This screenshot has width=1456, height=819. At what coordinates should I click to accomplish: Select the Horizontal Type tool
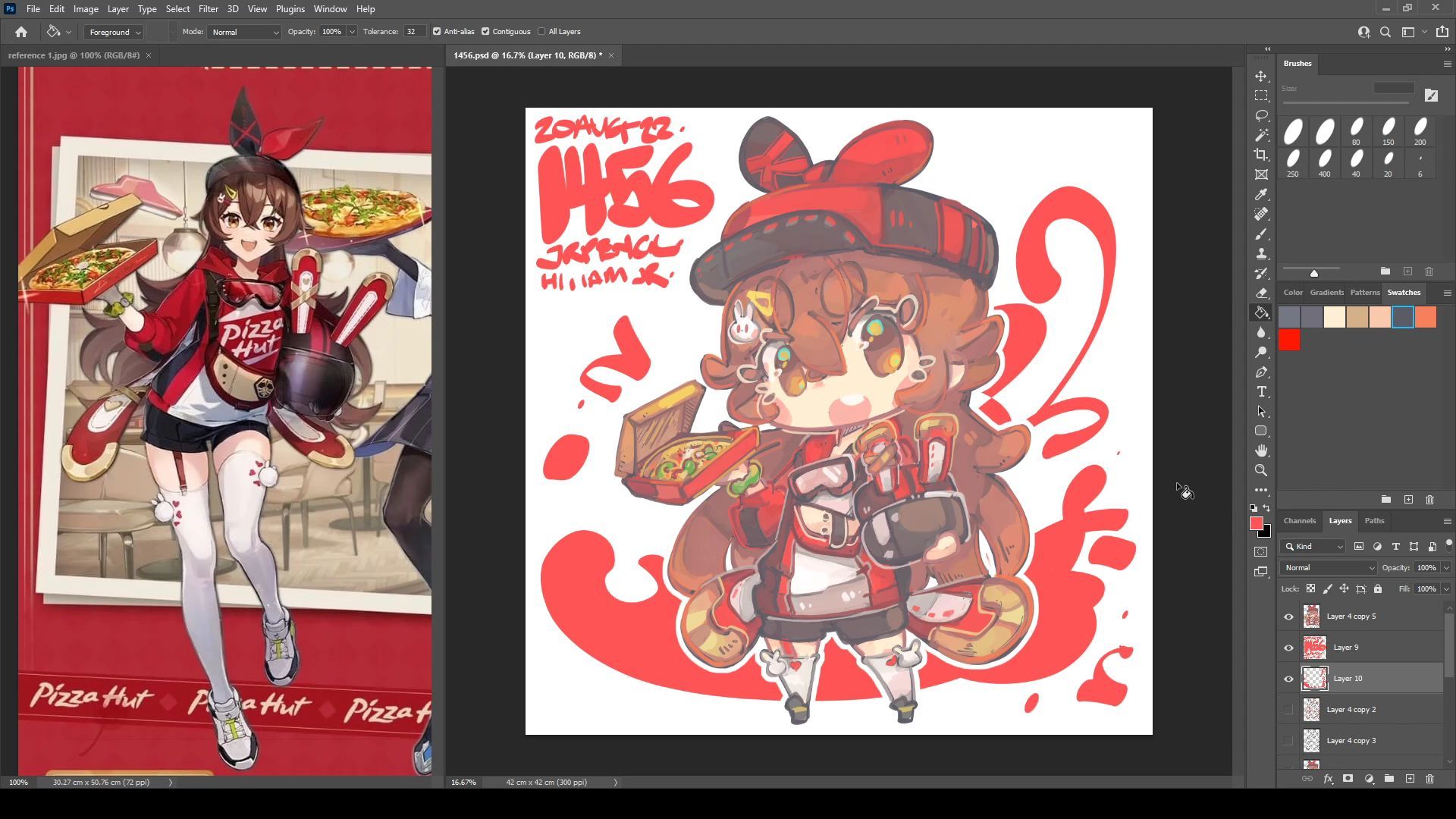coord(1261,392)
